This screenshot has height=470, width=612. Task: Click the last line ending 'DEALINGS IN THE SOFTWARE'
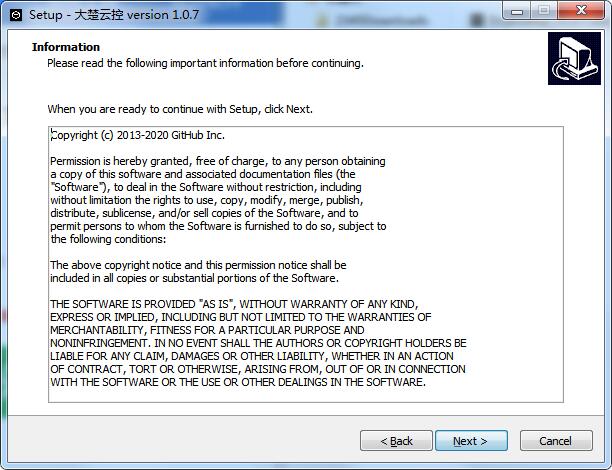(x=238, y=382)
